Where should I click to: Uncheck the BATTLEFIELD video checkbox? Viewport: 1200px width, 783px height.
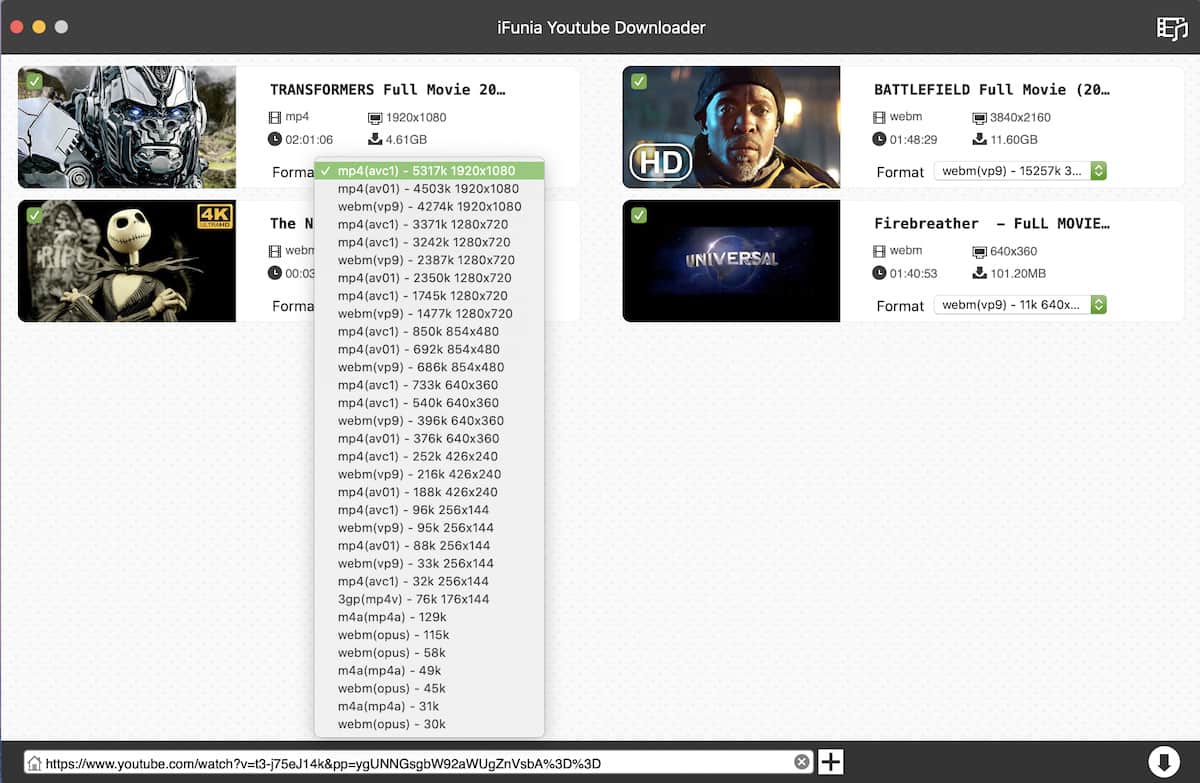639,81
